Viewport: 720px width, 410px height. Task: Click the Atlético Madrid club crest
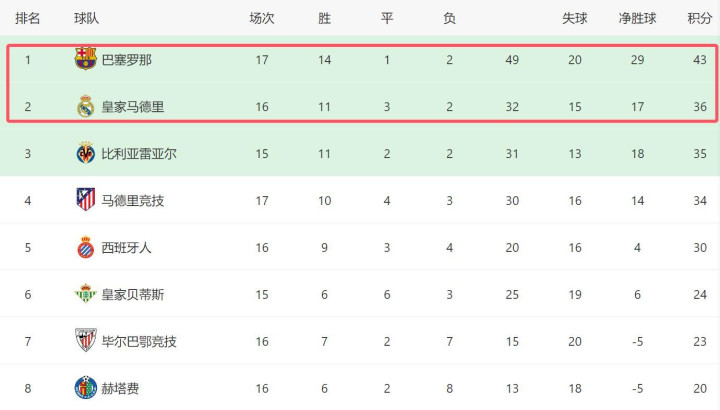(86, 200)
